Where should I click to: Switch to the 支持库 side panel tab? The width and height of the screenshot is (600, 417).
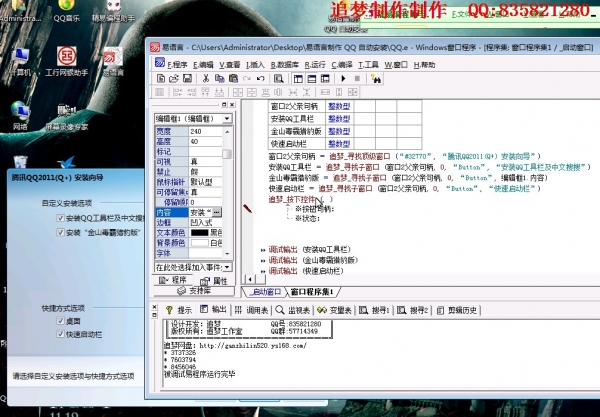pos(194,291)
